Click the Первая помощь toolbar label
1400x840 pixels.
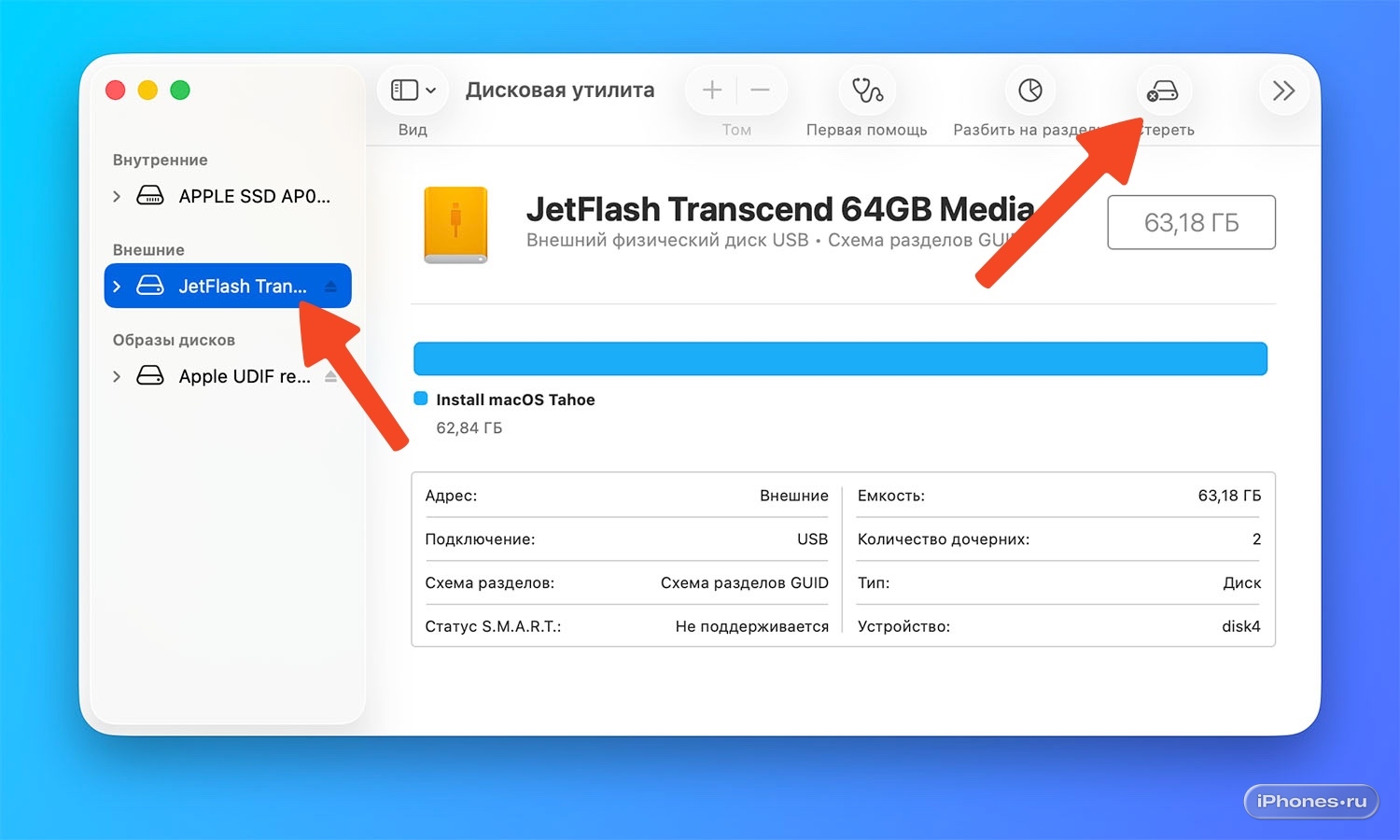click(x=867, y=130)
